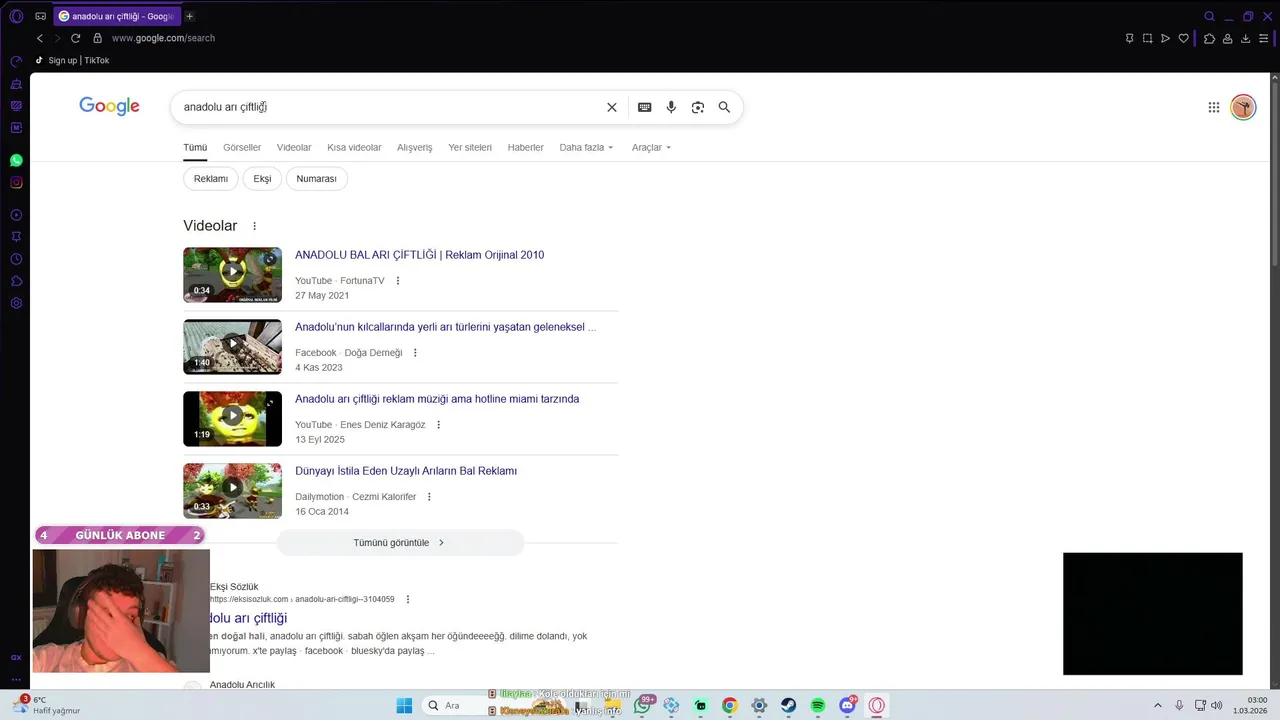Open the Google account profile avatar
This screenshot has width=1280, height=720.
coord(1243,107)
